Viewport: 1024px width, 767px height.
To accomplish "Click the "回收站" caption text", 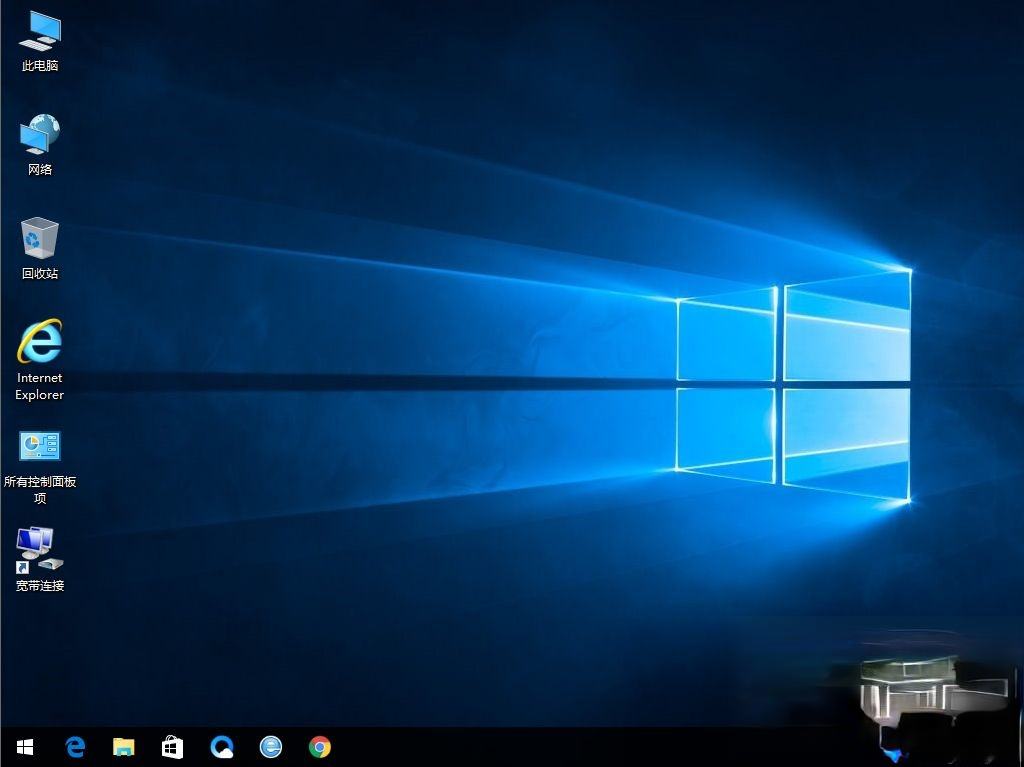I will (x=40, y=274).
